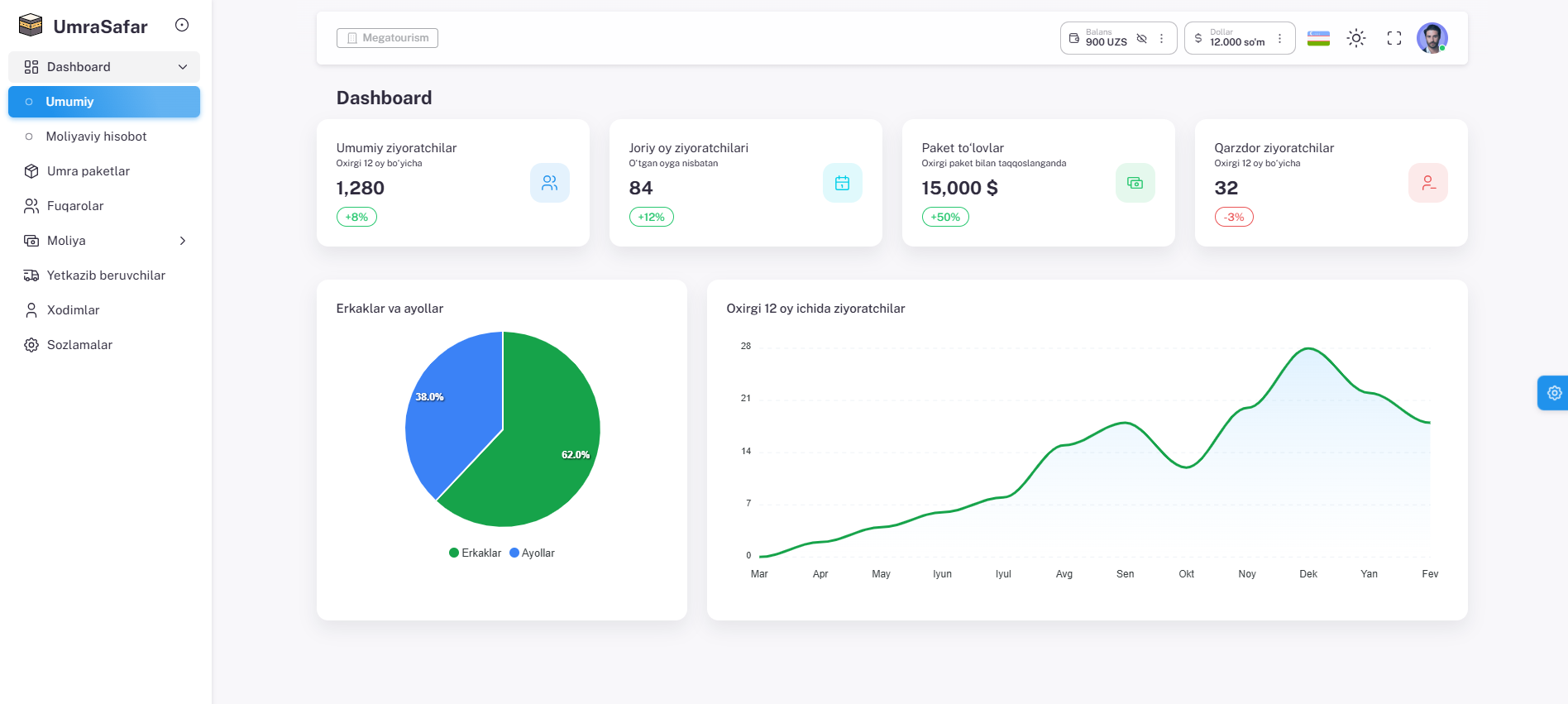This screenshot has width=1568, height=704.
Task: Click the +8% growth badge
Action: click(356, 217)
